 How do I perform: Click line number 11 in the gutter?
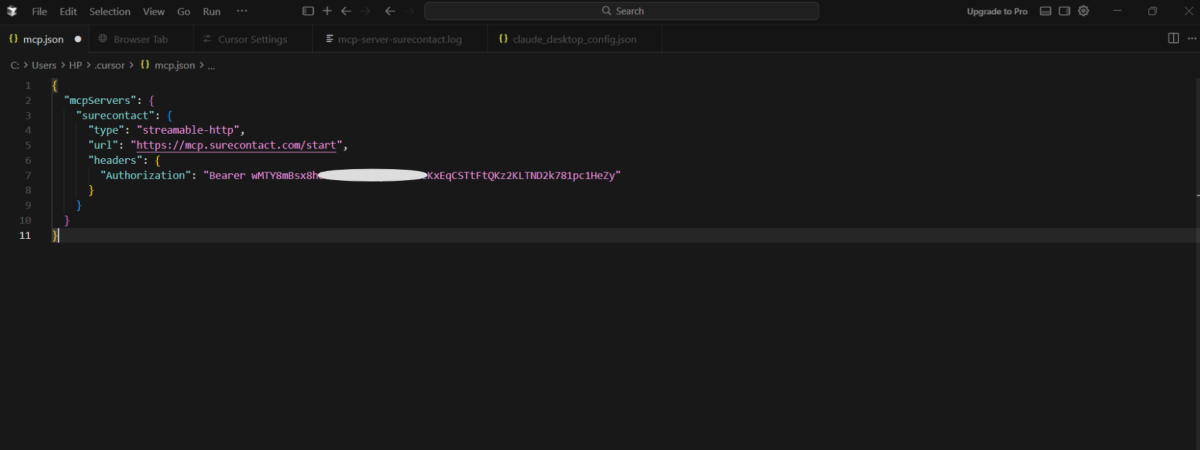27,234
